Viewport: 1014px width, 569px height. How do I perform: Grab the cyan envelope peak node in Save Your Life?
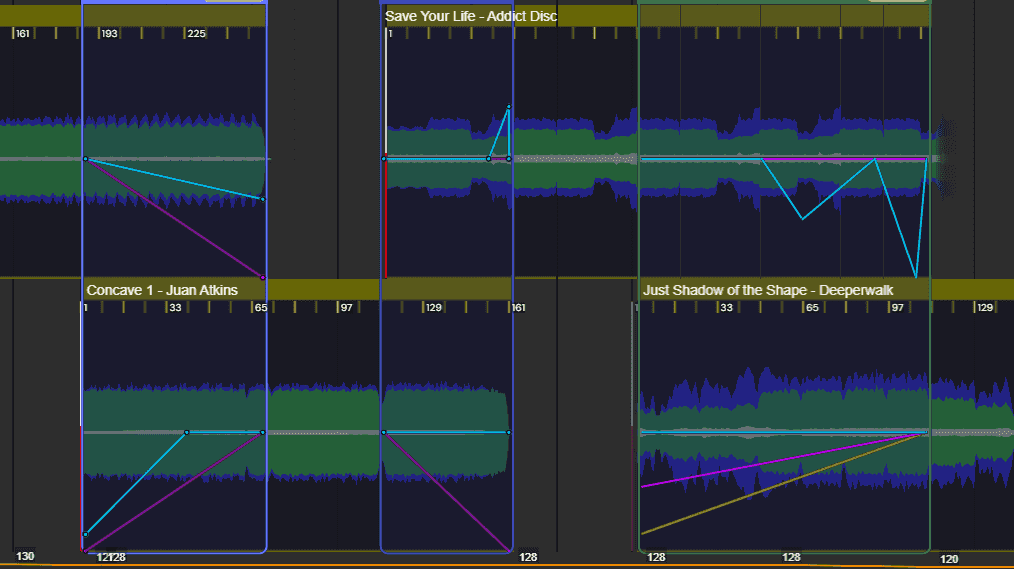coord(508,107)
